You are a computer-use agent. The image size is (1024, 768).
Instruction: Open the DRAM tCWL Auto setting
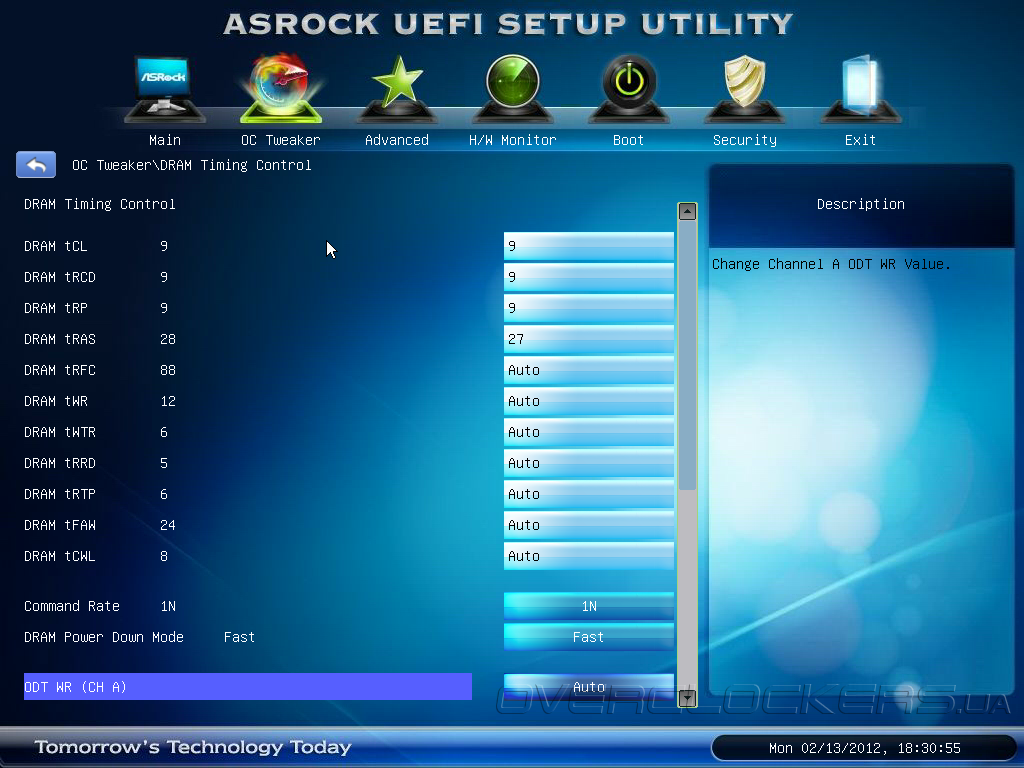(589, 556)
